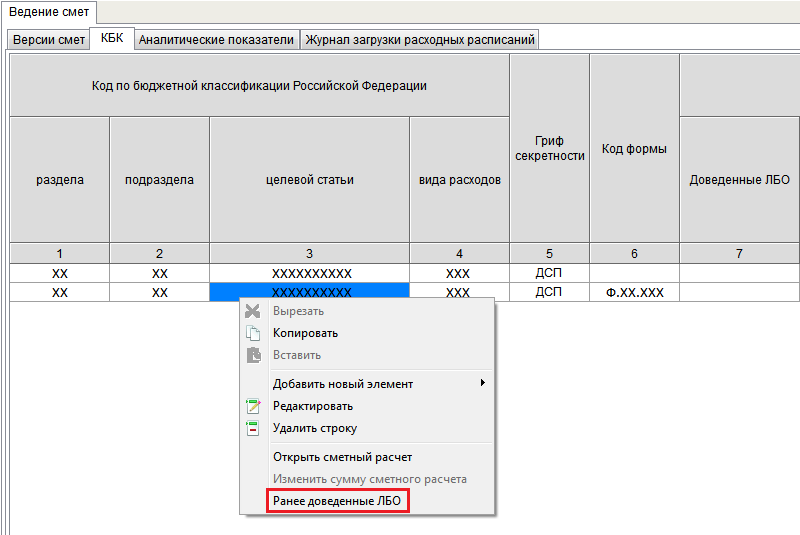Image resolution: width=800 pixels, height=535 pixels.
Task: Click Редактировать in the context menu
Action: pos(312,406)
